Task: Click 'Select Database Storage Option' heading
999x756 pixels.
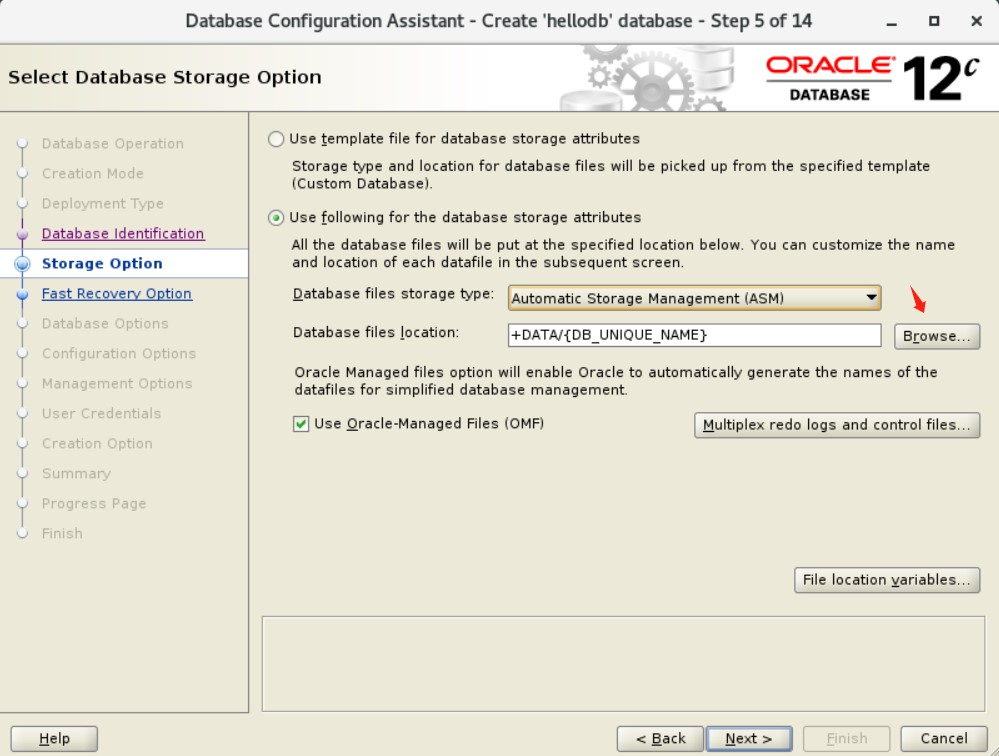Action: pyautogui.click(x=164, y=77)
